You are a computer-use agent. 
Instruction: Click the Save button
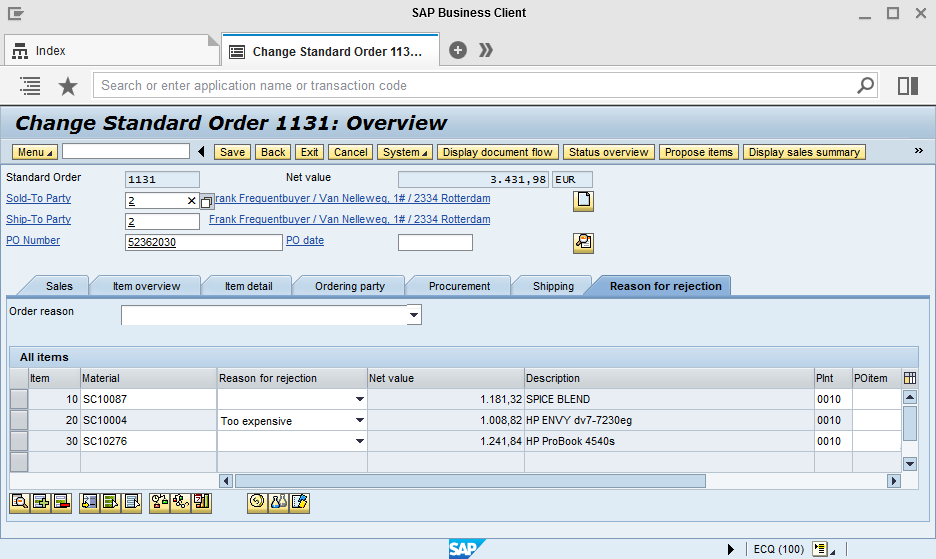[232, 152]
